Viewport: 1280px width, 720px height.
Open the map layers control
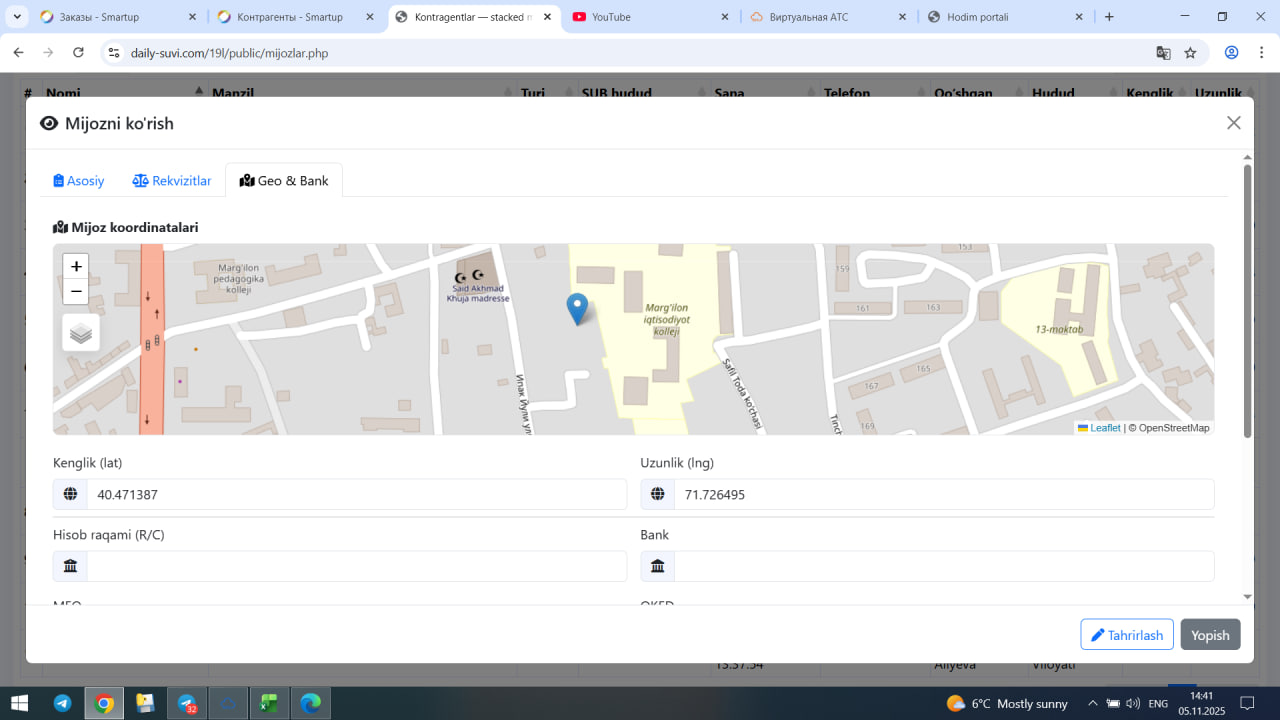click(x=81, y=333)
